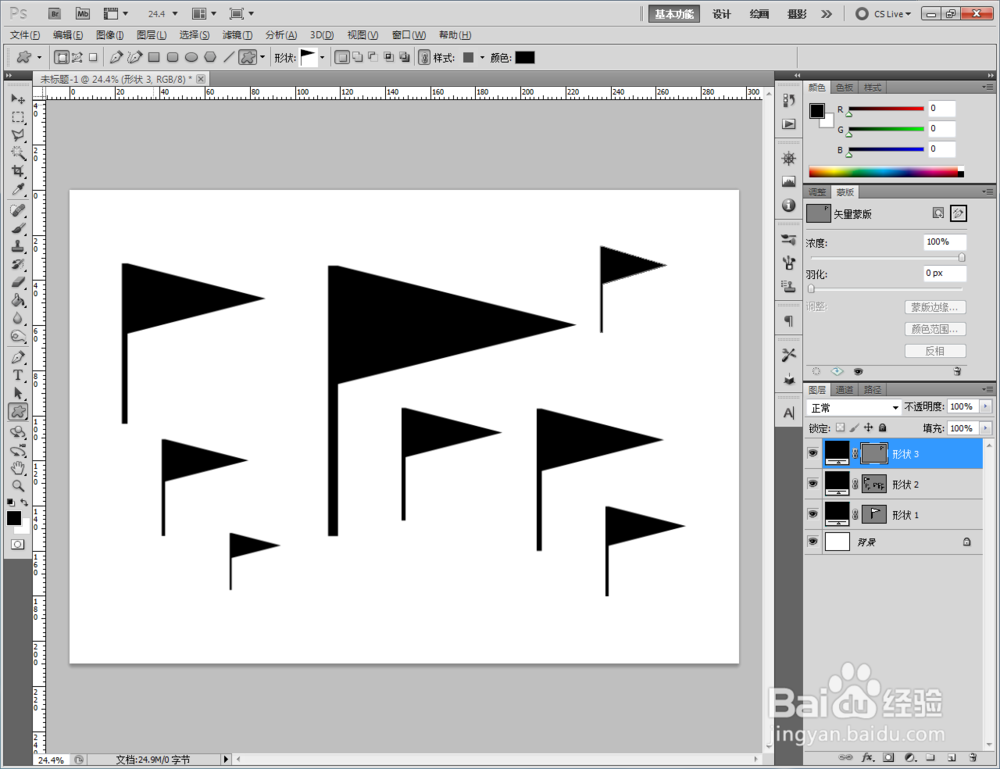The height and width of the screenshot is (769, 1000).
Task: Launch Adobe Bridge from top bar
Action: point(55,13)
